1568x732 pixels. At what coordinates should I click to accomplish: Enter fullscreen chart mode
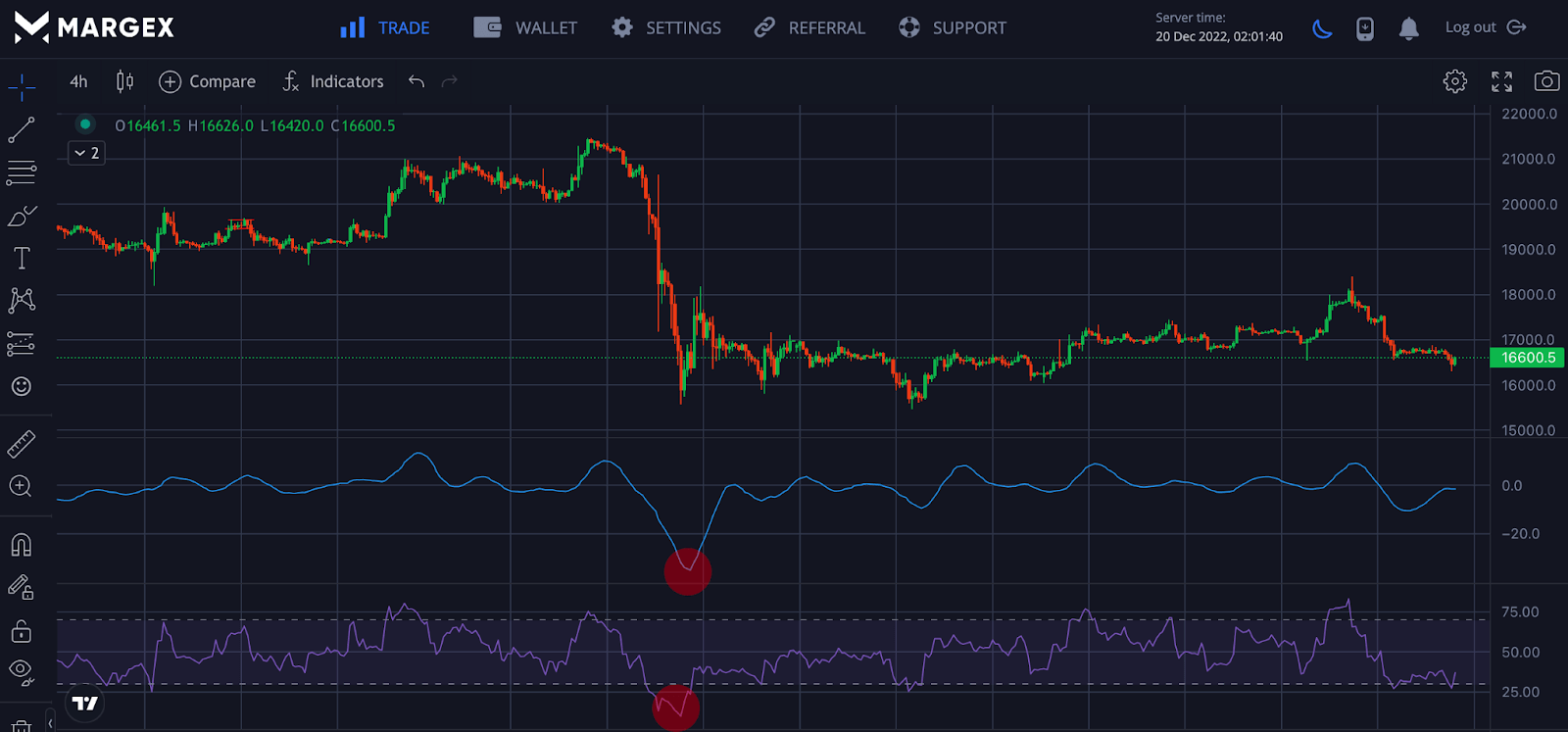pos(1501,81)
